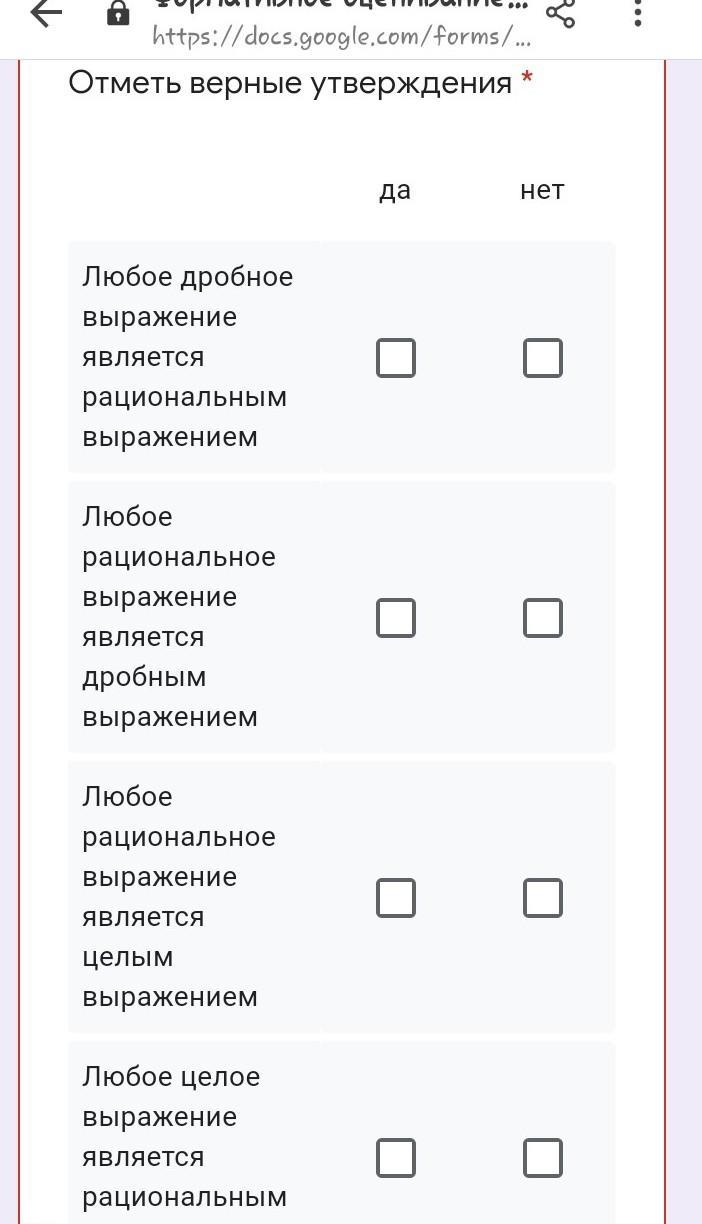Tap the back arrow in browser bar

[x=45, y=13]
